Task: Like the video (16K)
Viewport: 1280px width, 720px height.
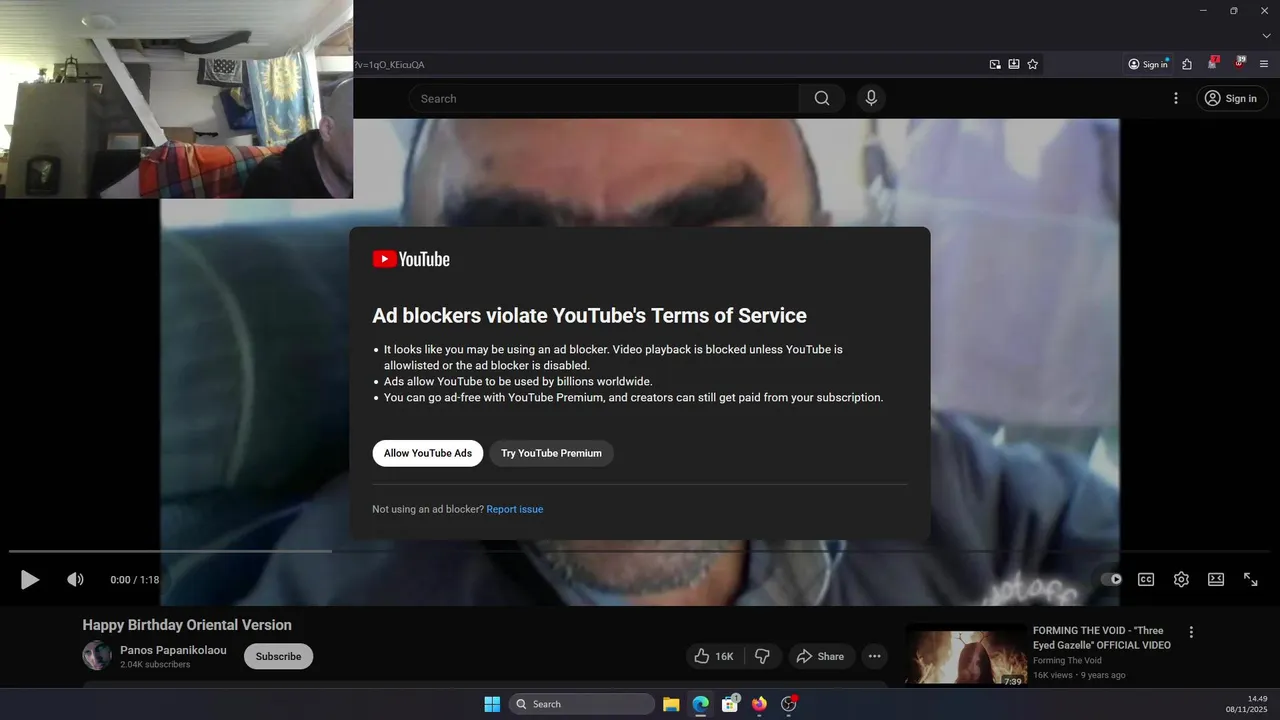Action: pos(715,656)
